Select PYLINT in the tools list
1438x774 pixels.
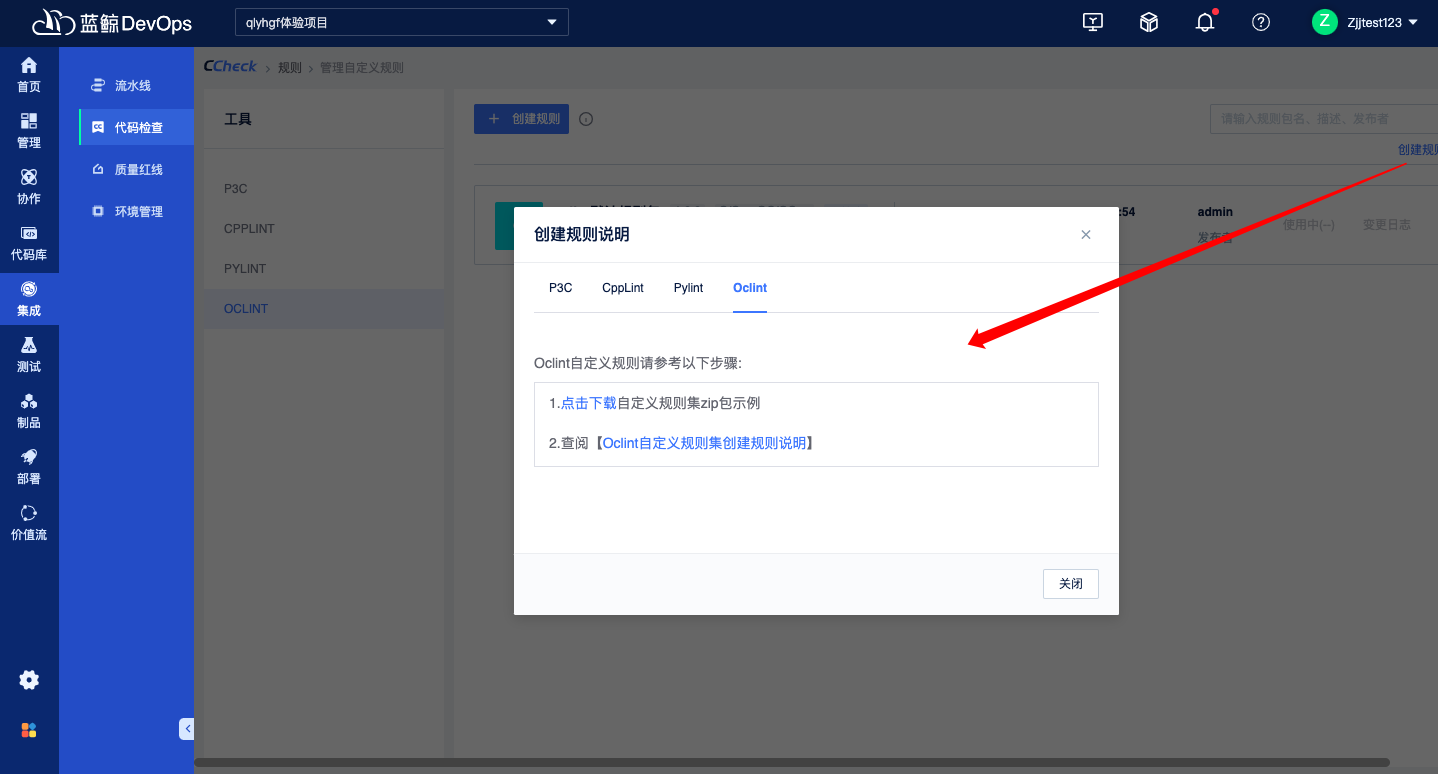(x=324, y=268)
